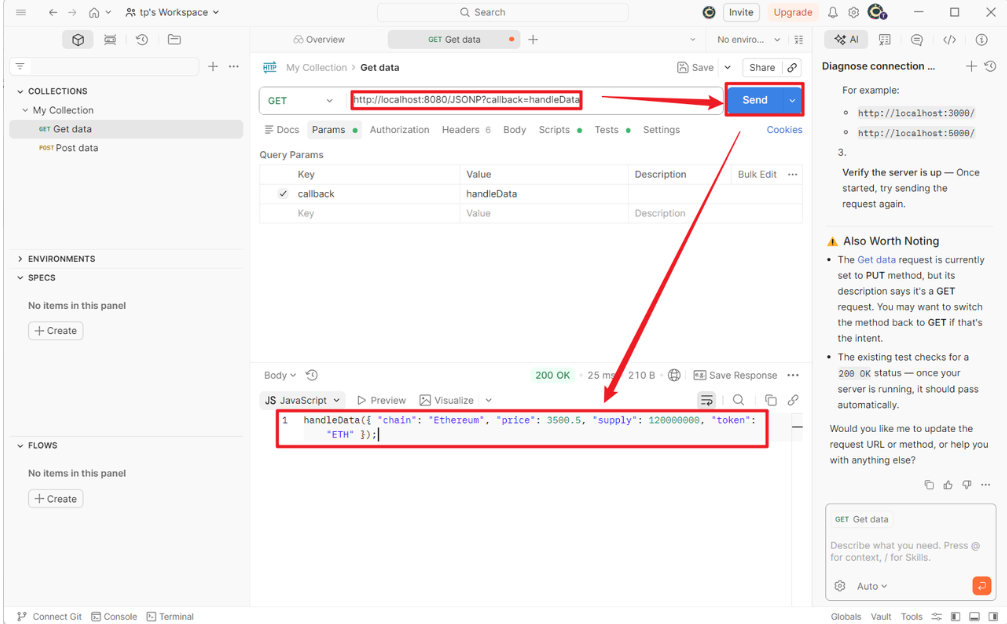1007x624 pixels.
Task: Copy the response body icon
Action: [x=771, y=400]
